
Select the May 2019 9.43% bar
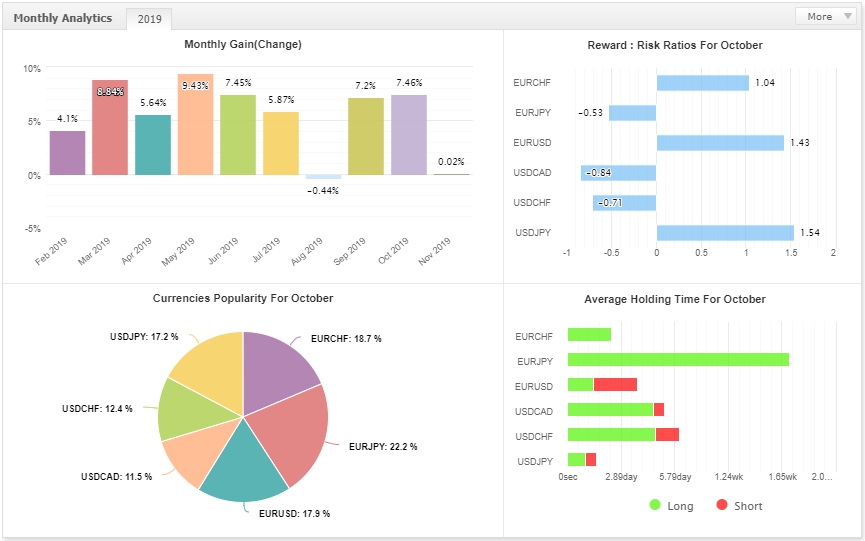(x=195, y=124)
